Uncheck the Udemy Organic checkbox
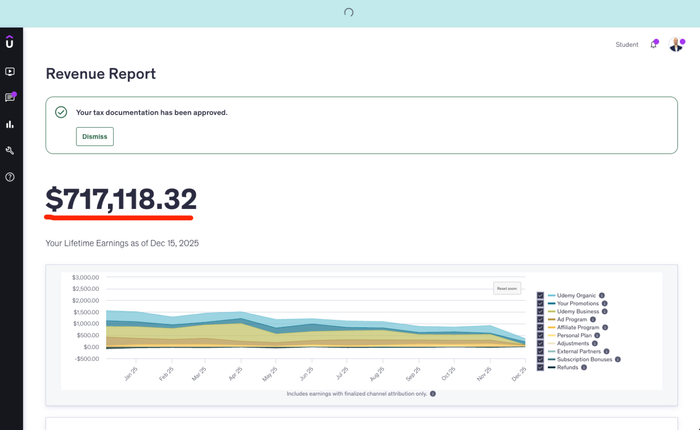Image resolution: width=700 pixels, height=430 pixels. 540,296
